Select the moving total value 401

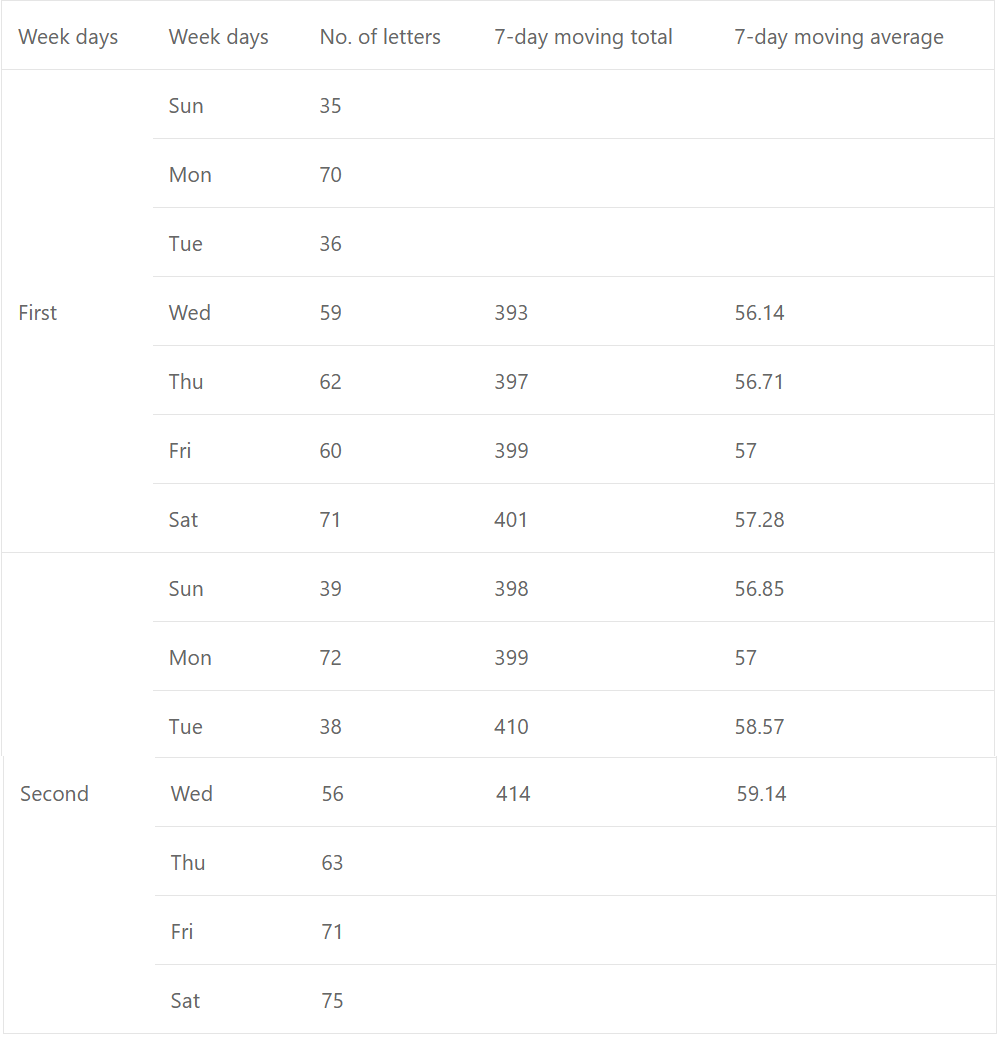click(x=510, y=520)
